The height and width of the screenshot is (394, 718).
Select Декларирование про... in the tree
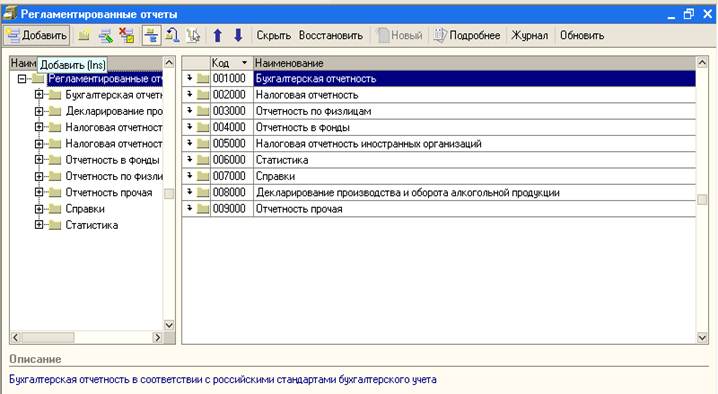[114, 111]
